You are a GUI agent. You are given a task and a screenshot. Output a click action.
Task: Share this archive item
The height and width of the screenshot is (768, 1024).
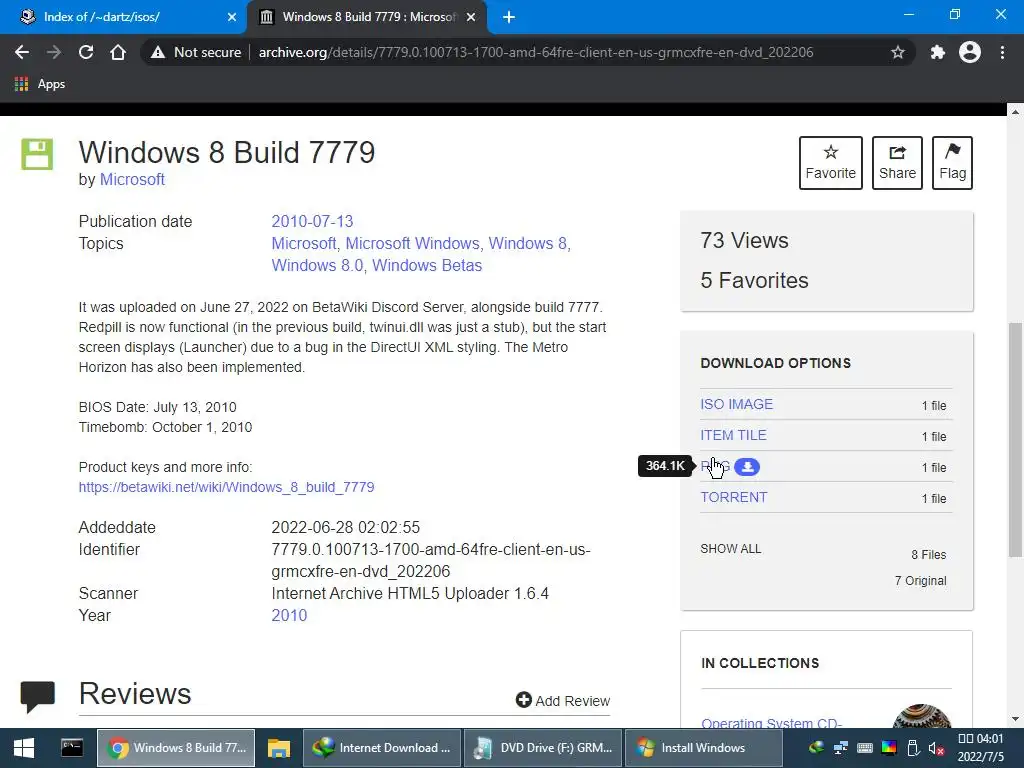[897, 163]
